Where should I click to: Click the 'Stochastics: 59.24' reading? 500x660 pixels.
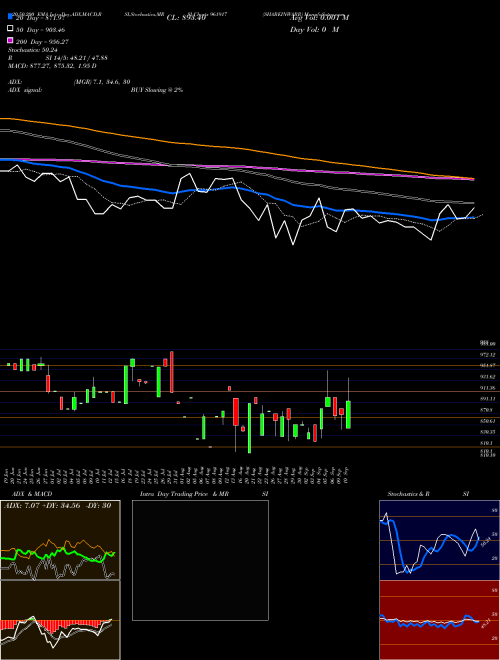33,50
